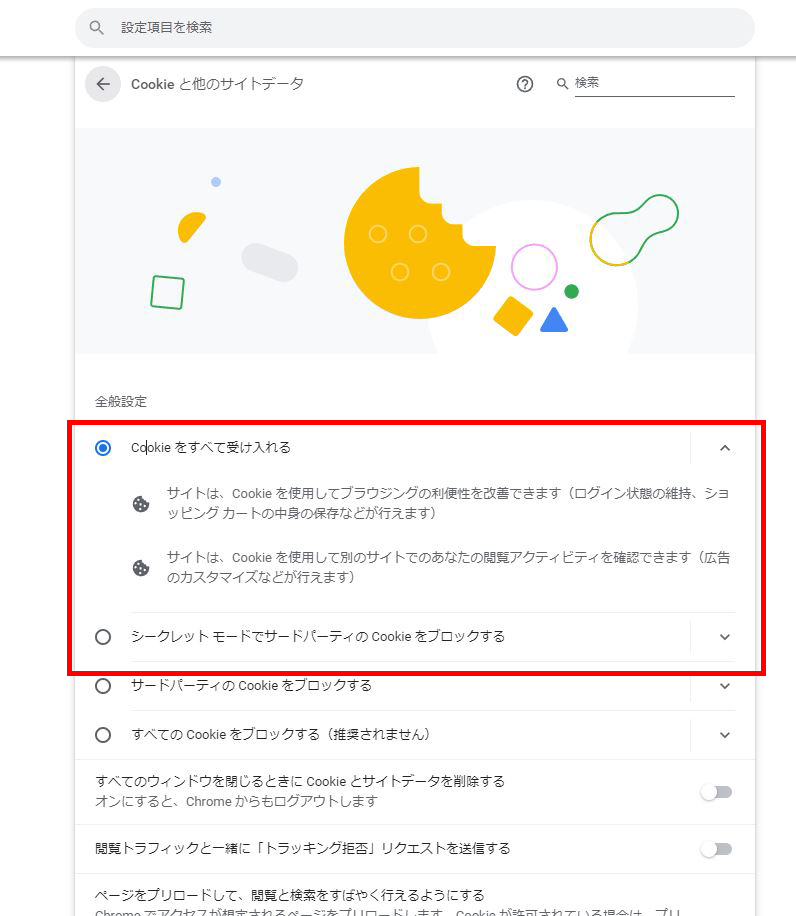796x916 pixels.
Task: Click the back arrow to leave Cookie settings
Action: tap(102, 84)
